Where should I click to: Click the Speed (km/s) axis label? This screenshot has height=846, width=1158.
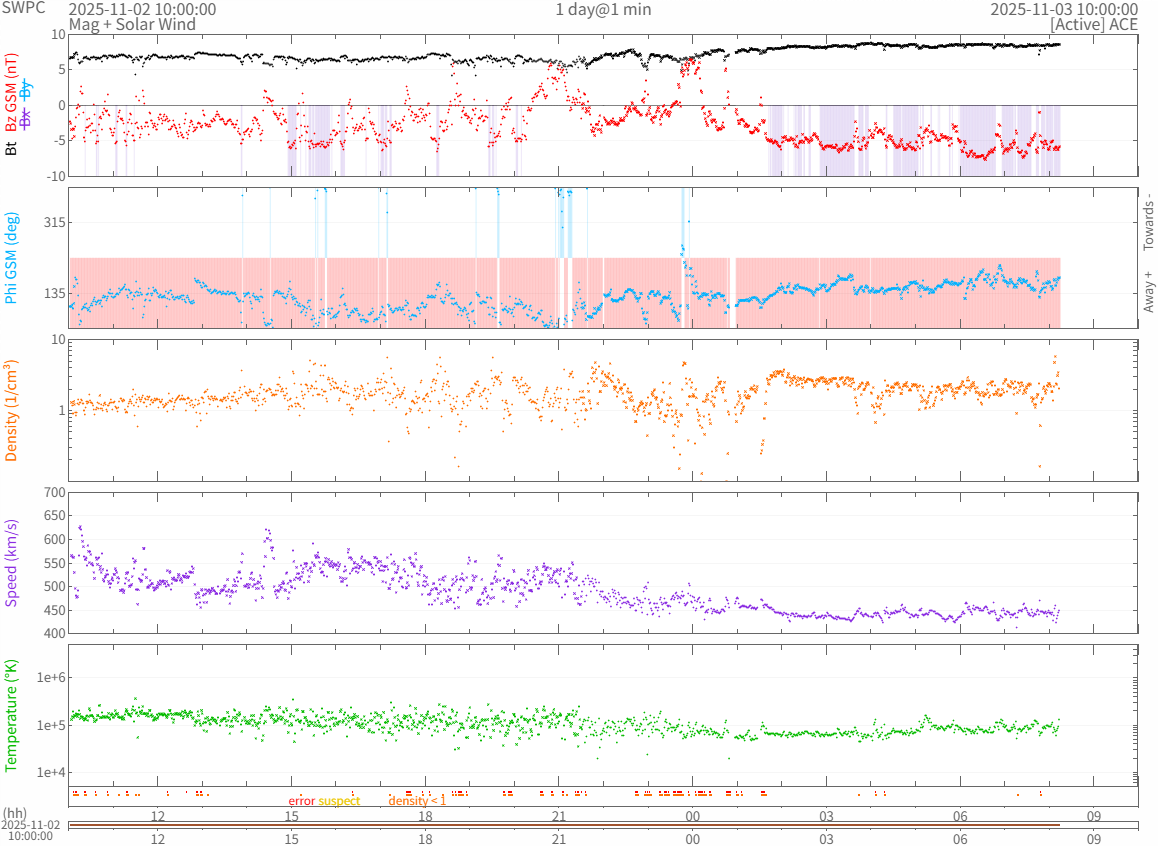(12, 563)
